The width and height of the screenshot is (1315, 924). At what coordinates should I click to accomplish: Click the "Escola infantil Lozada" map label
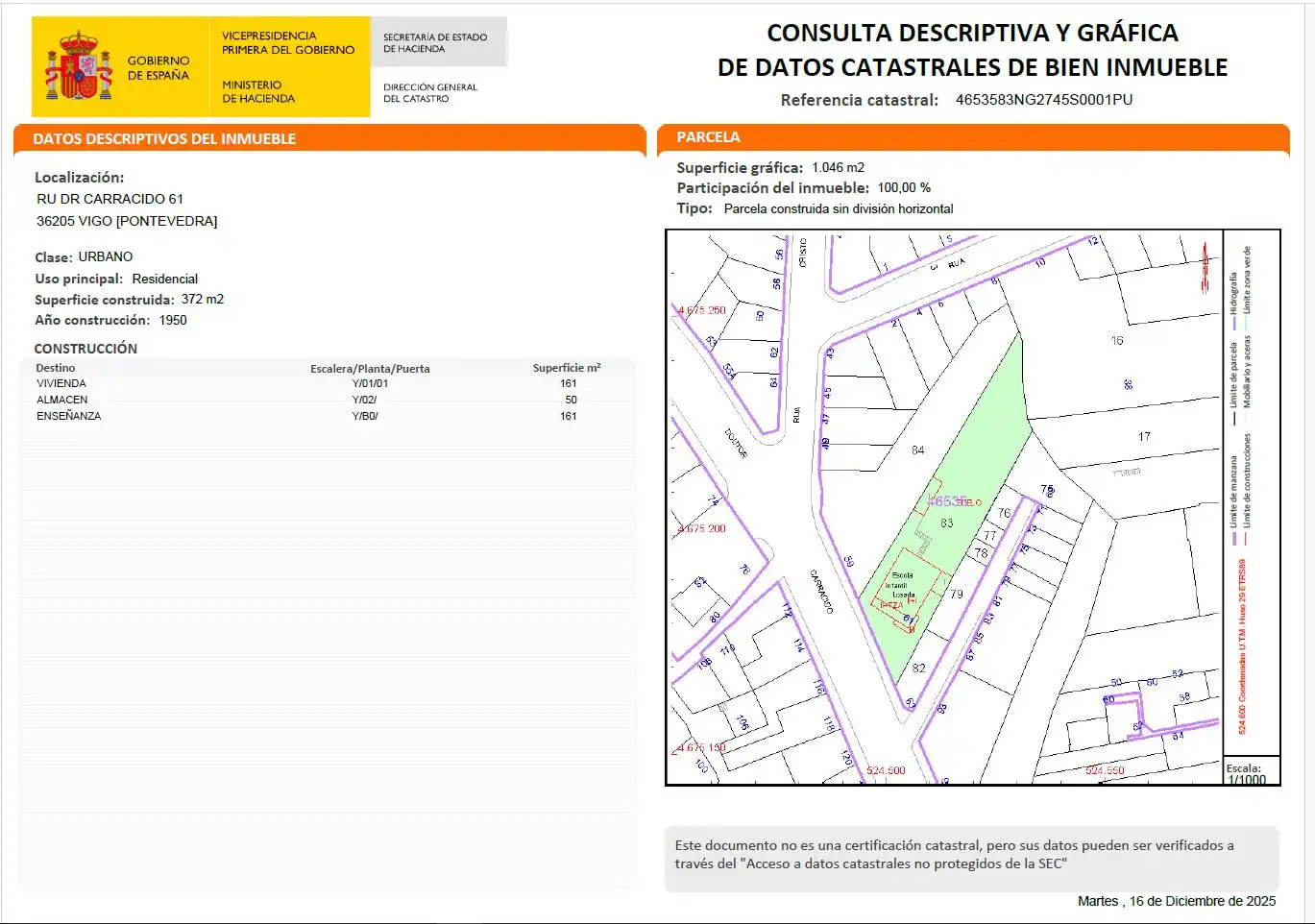click(901, 585)
